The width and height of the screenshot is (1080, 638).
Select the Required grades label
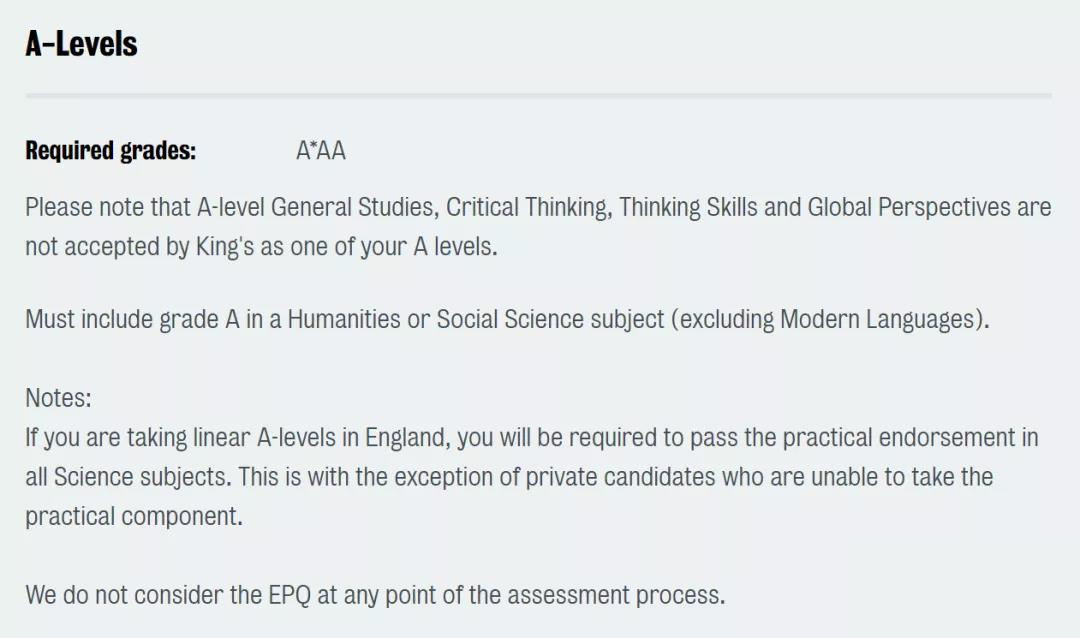111,150
